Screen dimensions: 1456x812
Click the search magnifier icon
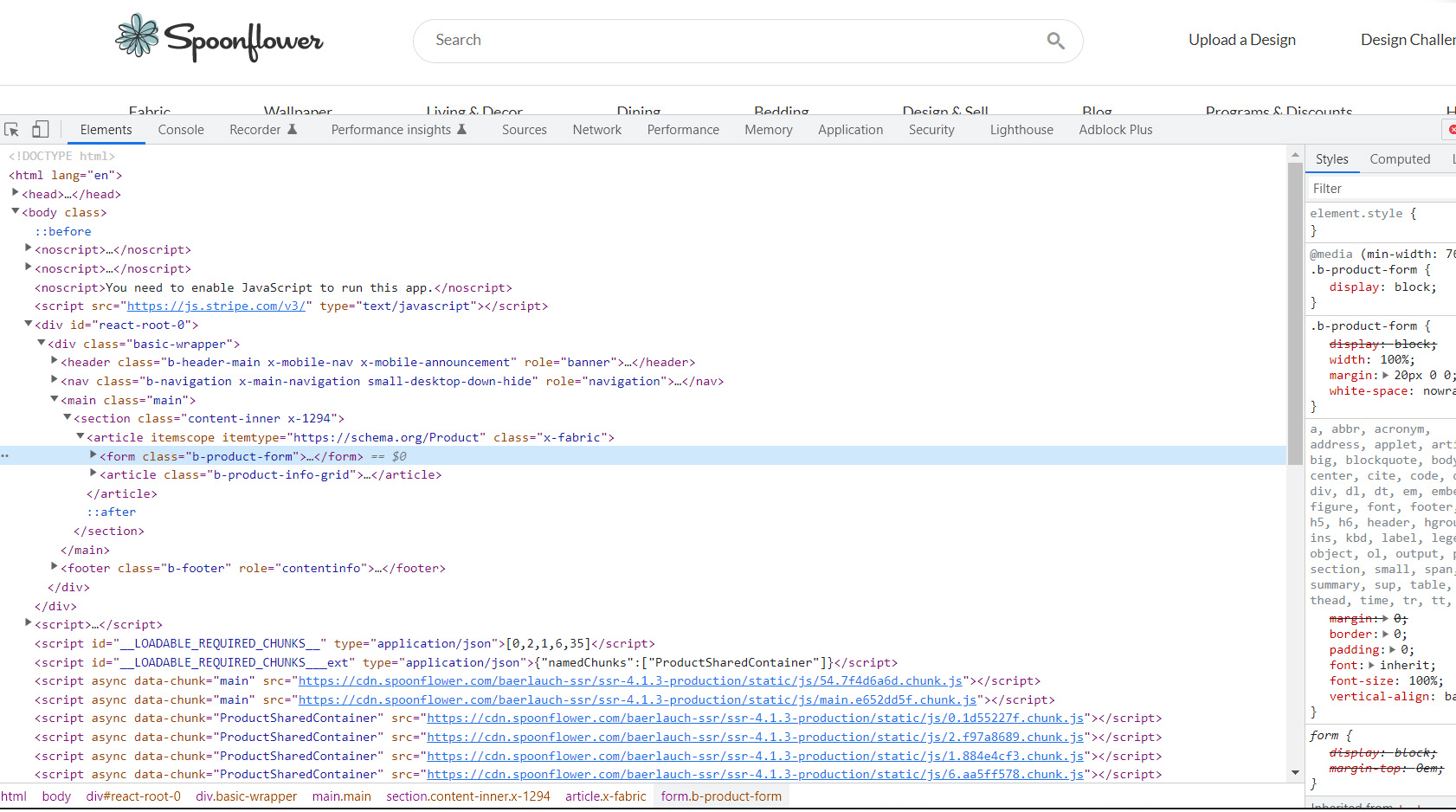click(1055, 41)
